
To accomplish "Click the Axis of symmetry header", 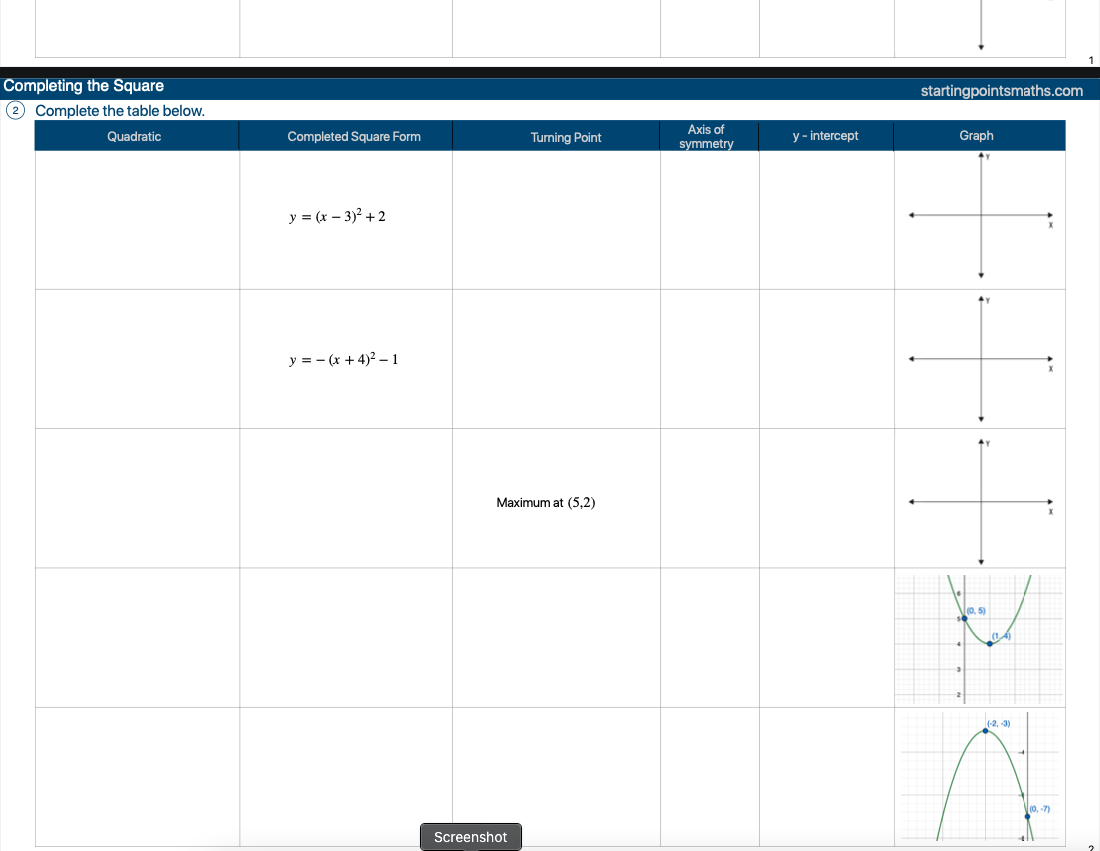I will tap(706, 137).
